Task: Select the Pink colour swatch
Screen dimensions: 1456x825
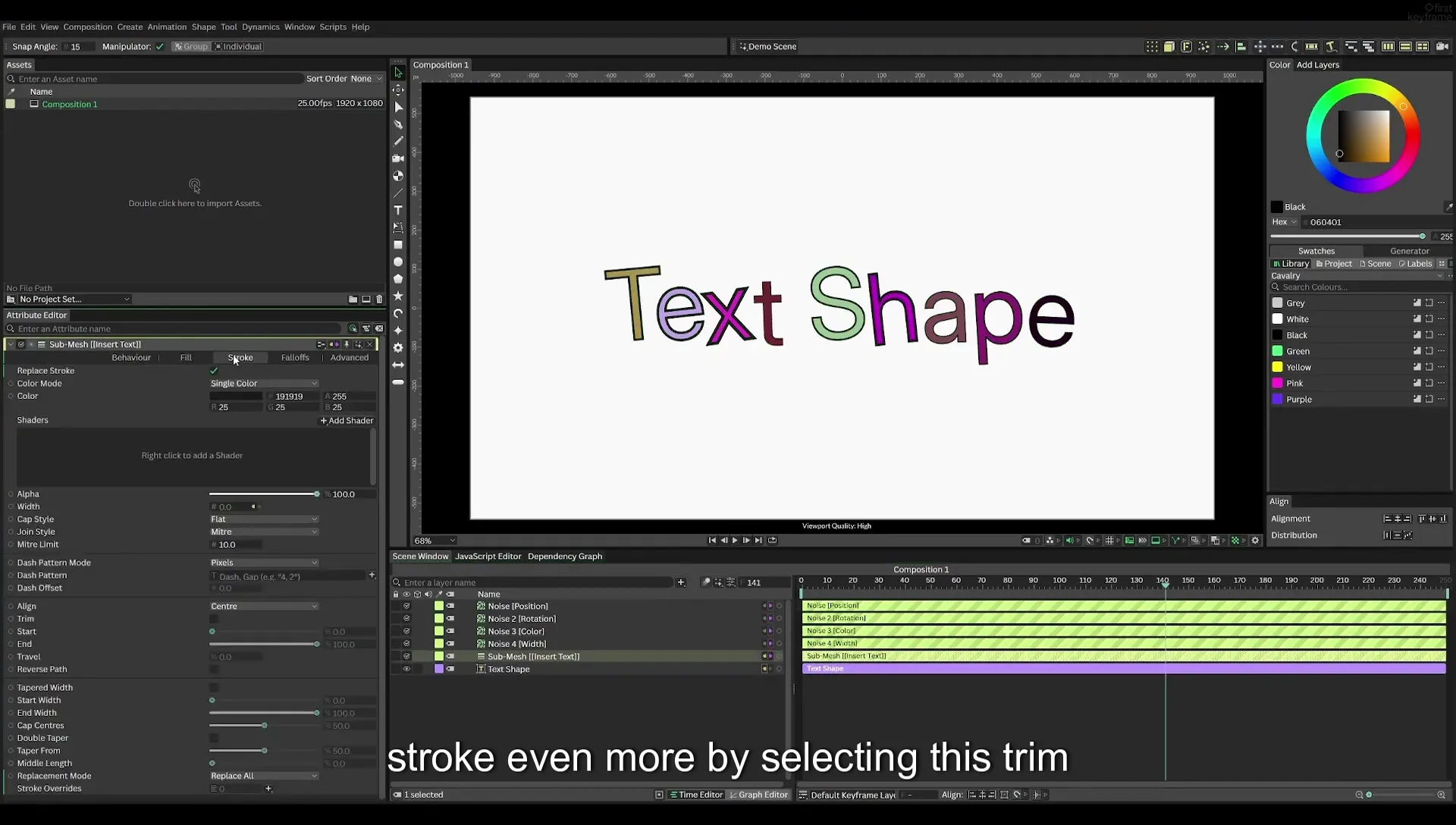Action: coord(1277,384)
